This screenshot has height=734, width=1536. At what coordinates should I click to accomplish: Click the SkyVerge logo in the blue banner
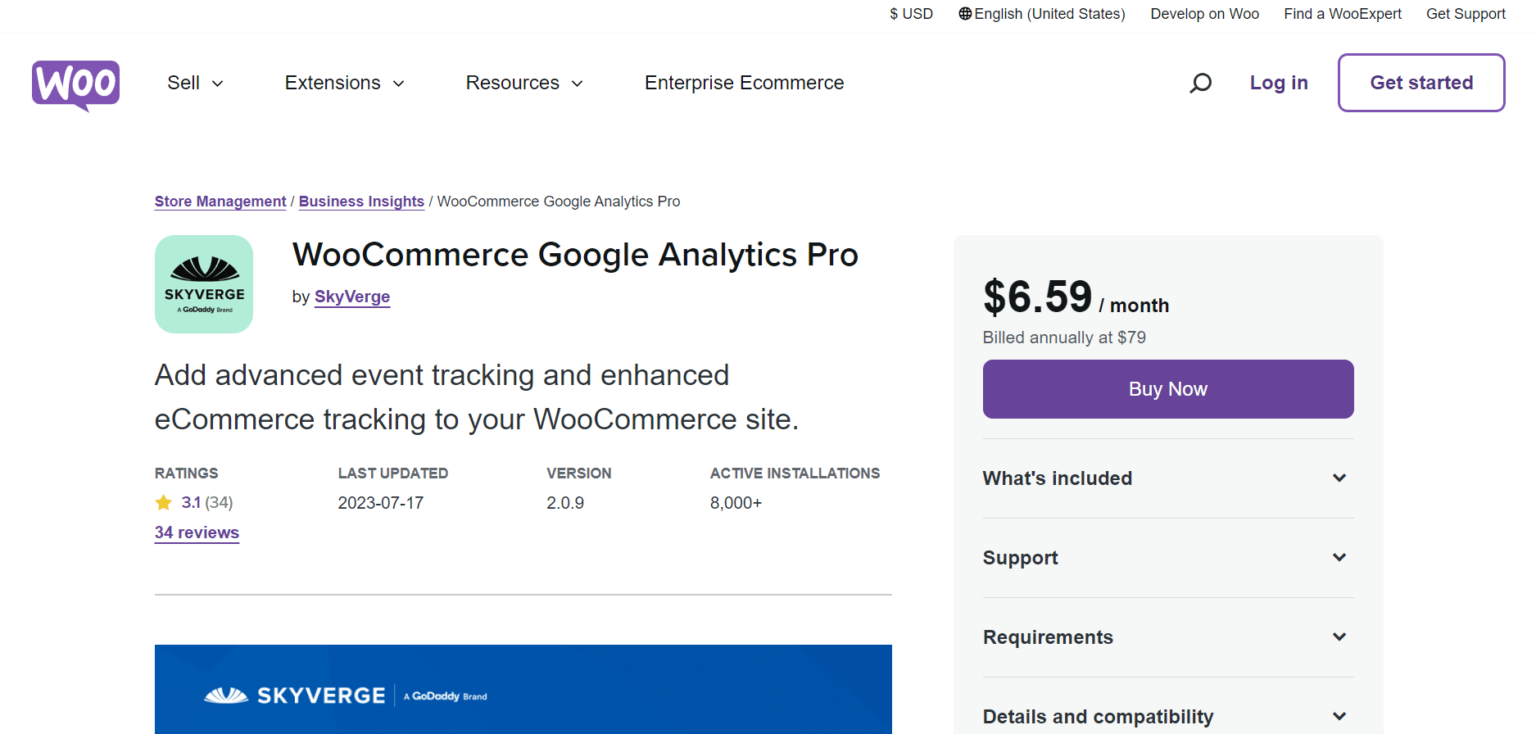click(x=296, y=694)
